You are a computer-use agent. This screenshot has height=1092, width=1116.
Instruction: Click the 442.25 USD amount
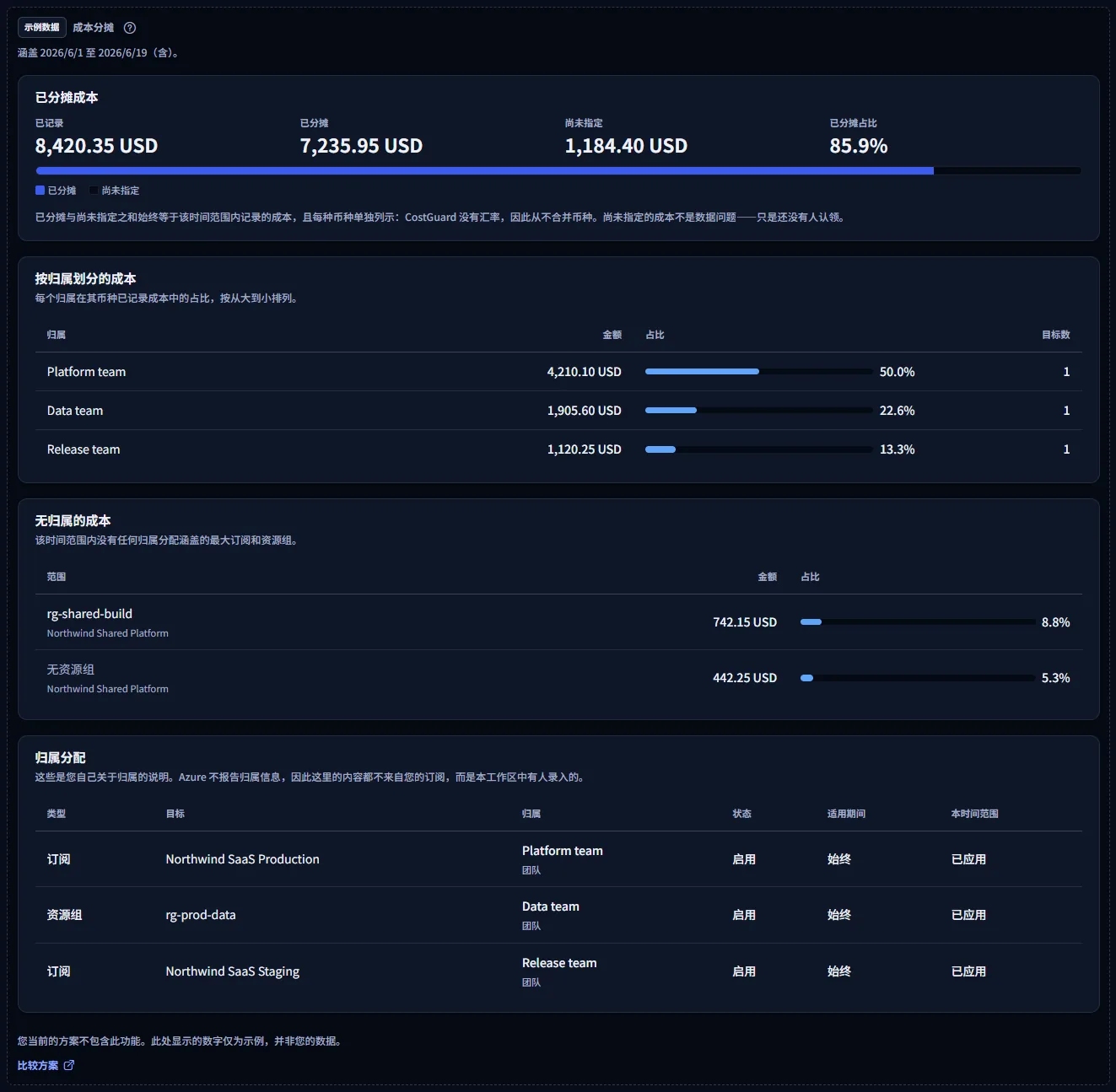tap(745, 678)
